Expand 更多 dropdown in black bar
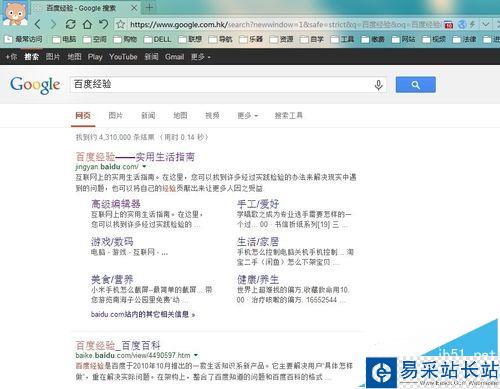 [201, 57]
